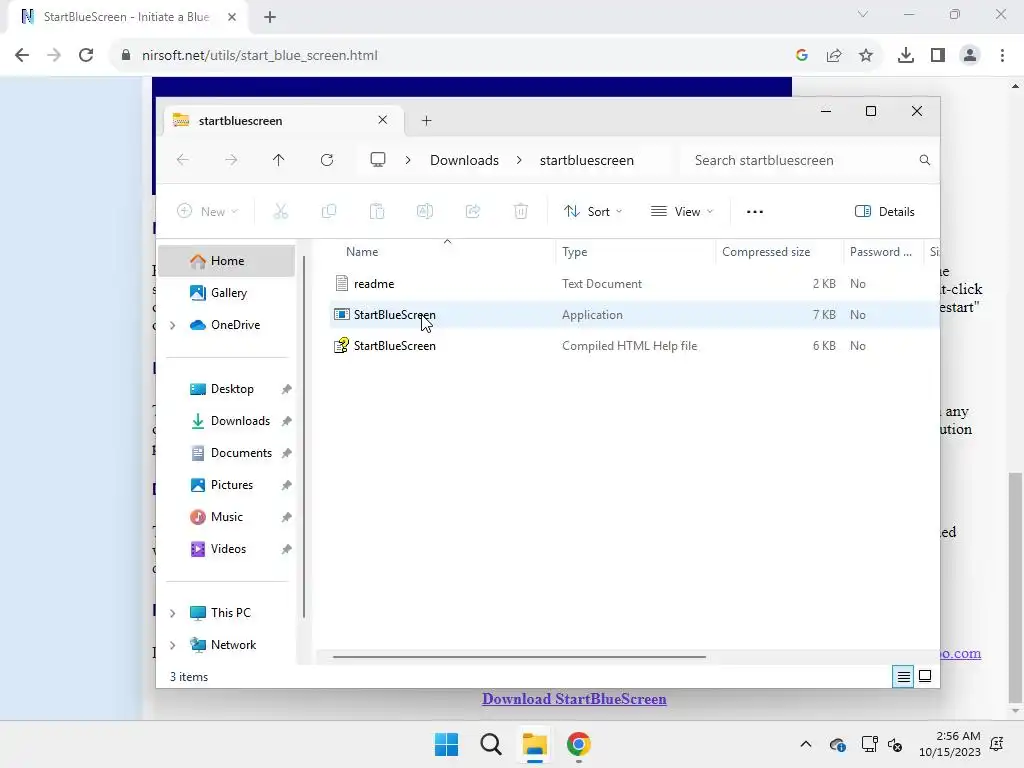Open the New dropdown

click(208, 212)
